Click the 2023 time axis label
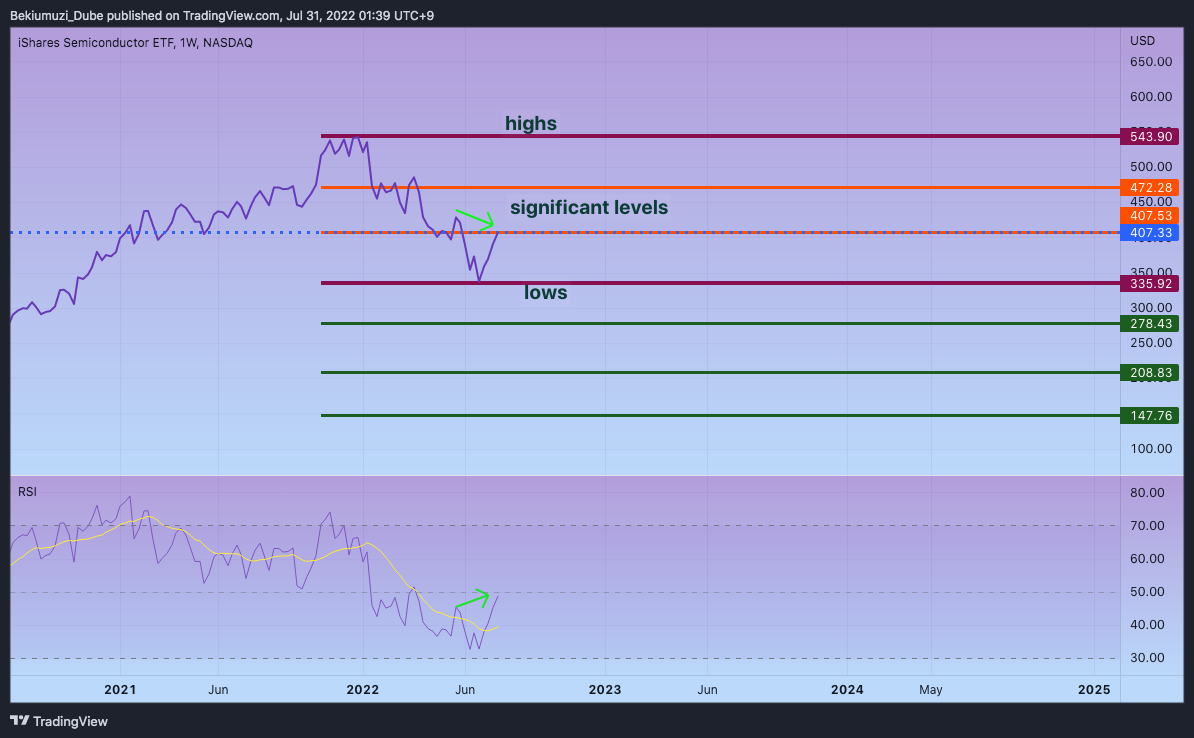Viewport: 1194px width, 738px height. [x=605, y=689]
